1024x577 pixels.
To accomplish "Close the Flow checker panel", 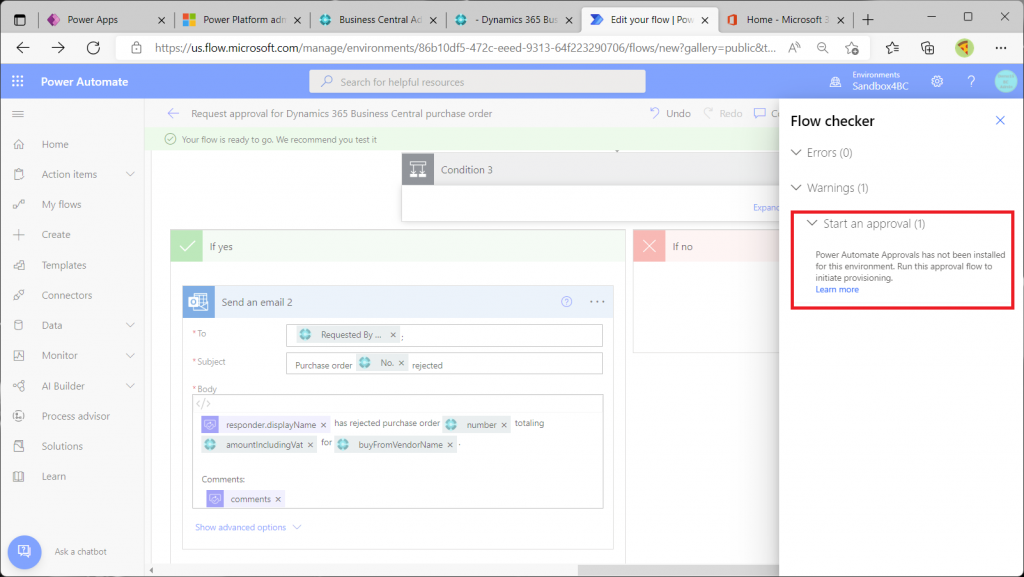I will (x=1000, y=120).
